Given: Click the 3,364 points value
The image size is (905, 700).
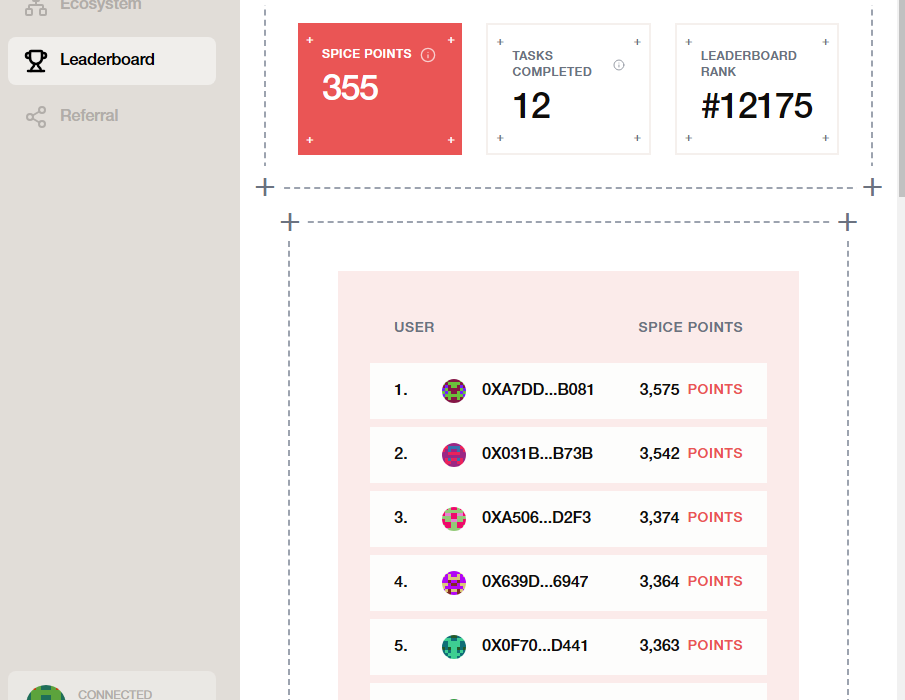Looking at the screenshot, I should click(x=659, y=582).
